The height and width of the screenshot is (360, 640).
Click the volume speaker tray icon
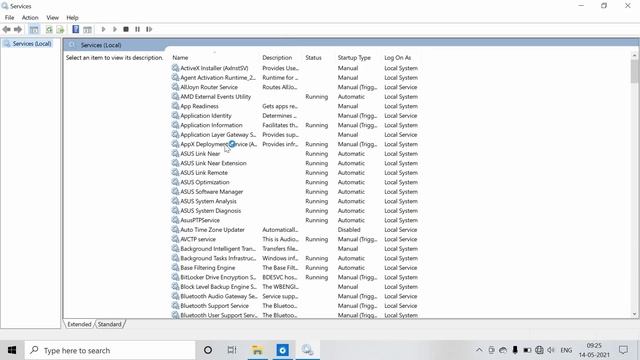(551, 350)
